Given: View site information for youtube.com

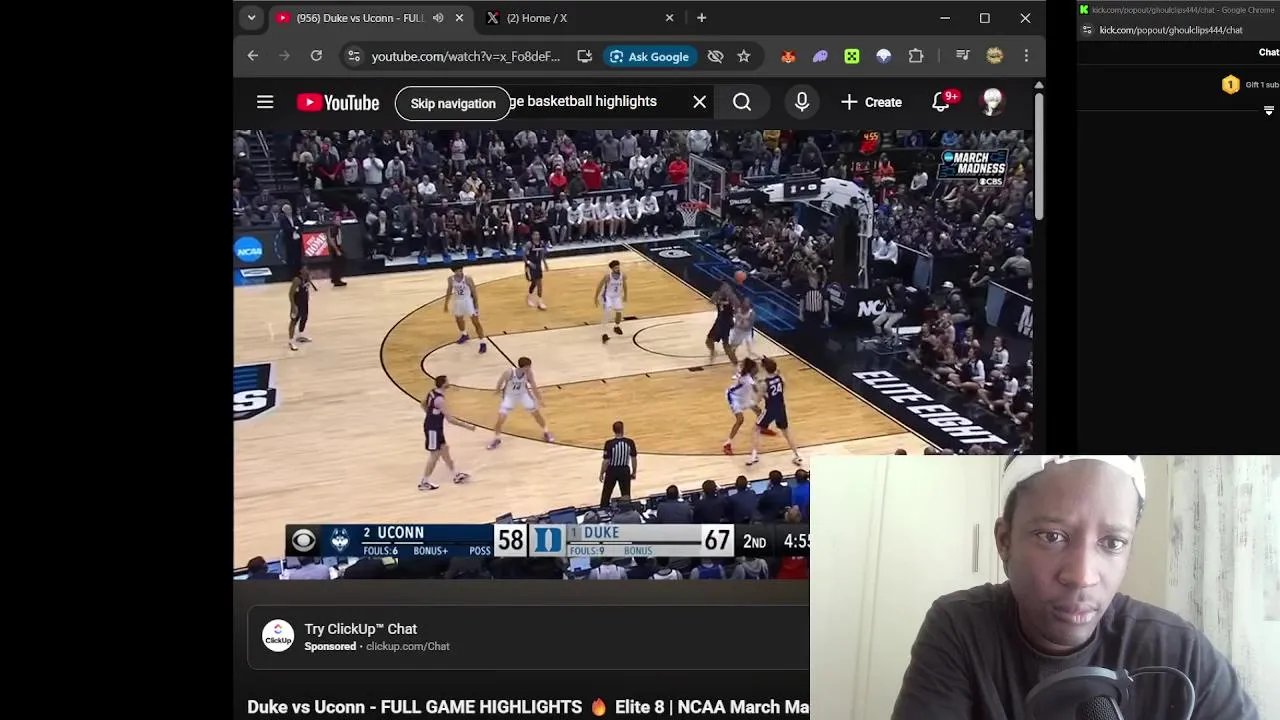Looking at the screenshot, I should tap(353, 56).
